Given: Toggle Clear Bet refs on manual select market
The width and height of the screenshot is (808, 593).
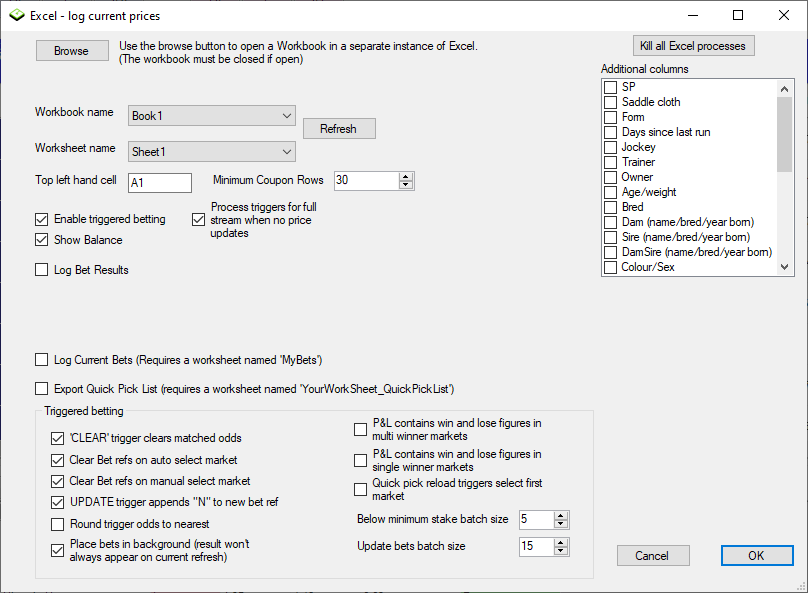Looking at the screenshot, I should 57,481.
